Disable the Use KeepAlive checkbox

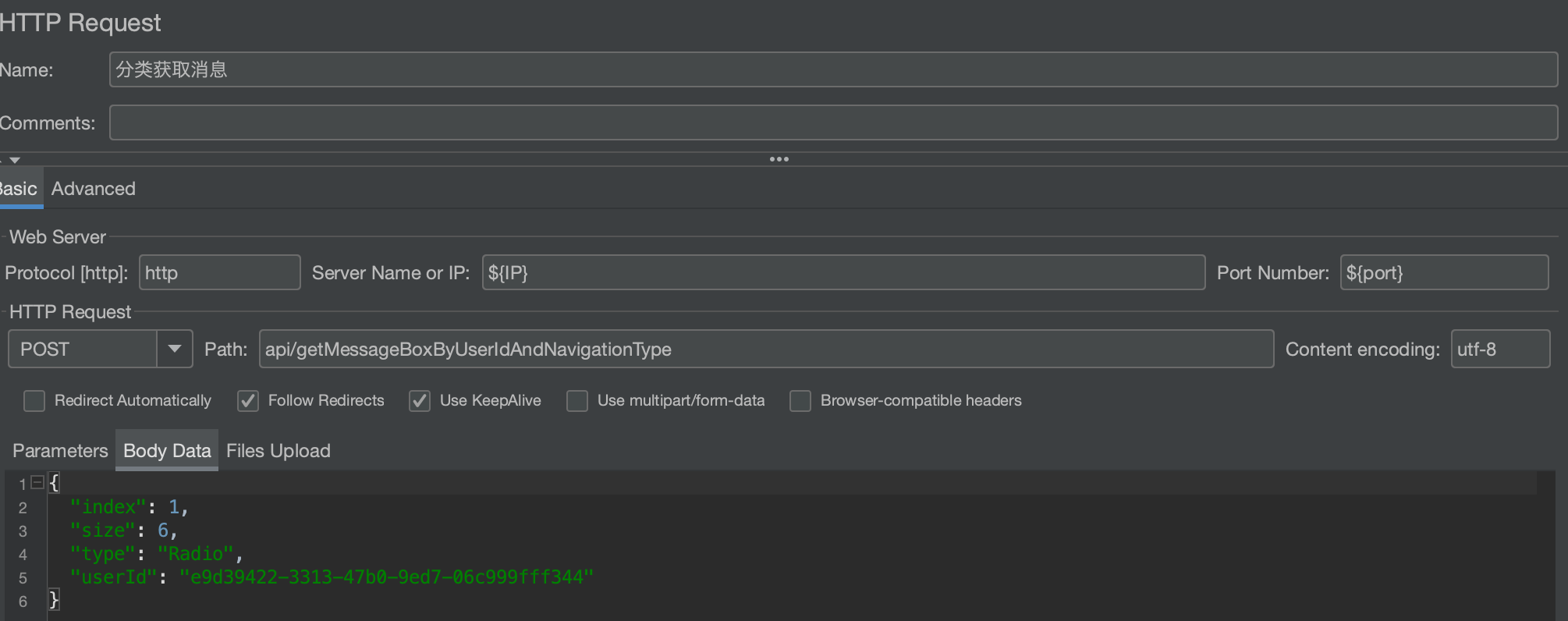pos(420,401)
